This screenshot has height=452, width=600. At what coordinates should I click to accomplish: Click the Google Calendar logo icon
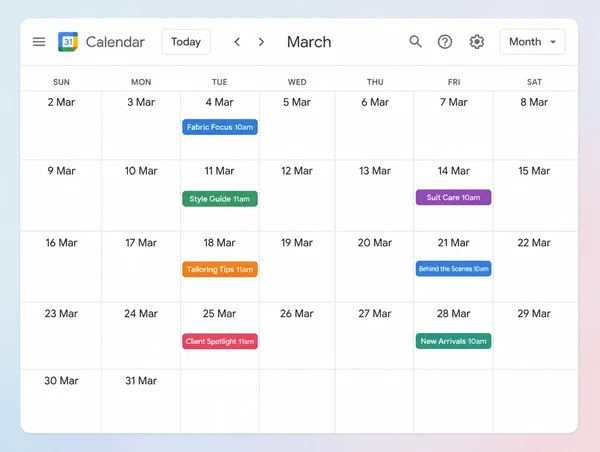click(x=68, y=42)
